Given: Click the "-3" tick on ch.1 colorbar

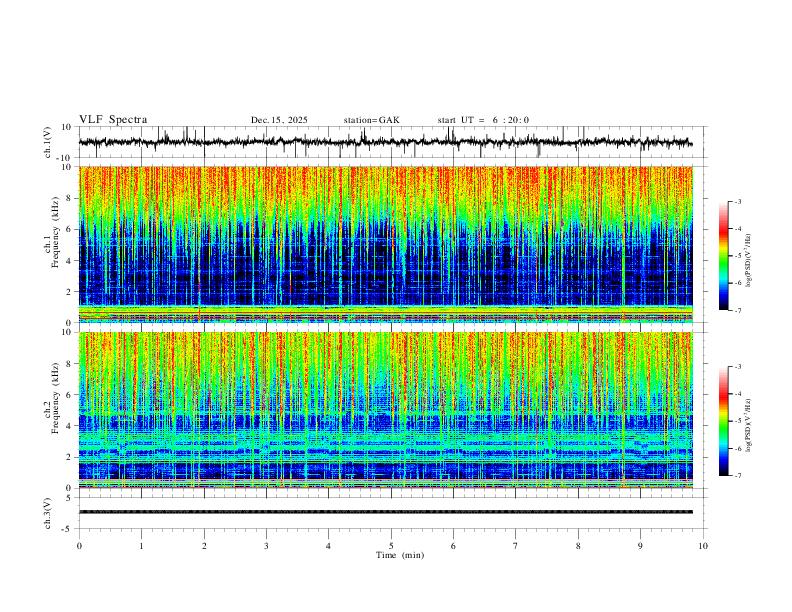Looking at the screenshot, I should point(737,201).
